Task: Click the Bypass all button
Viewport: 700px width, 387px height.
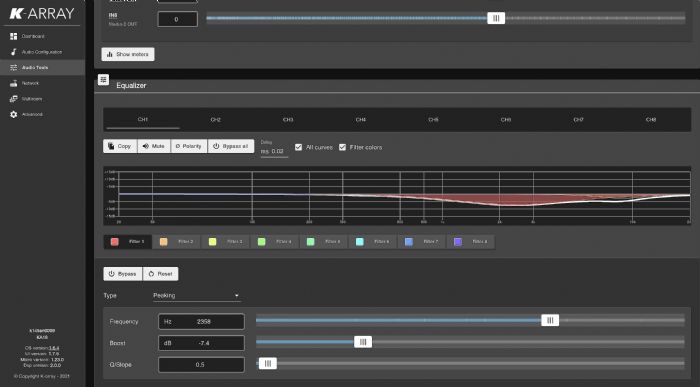Action: [x=231, y=146]
